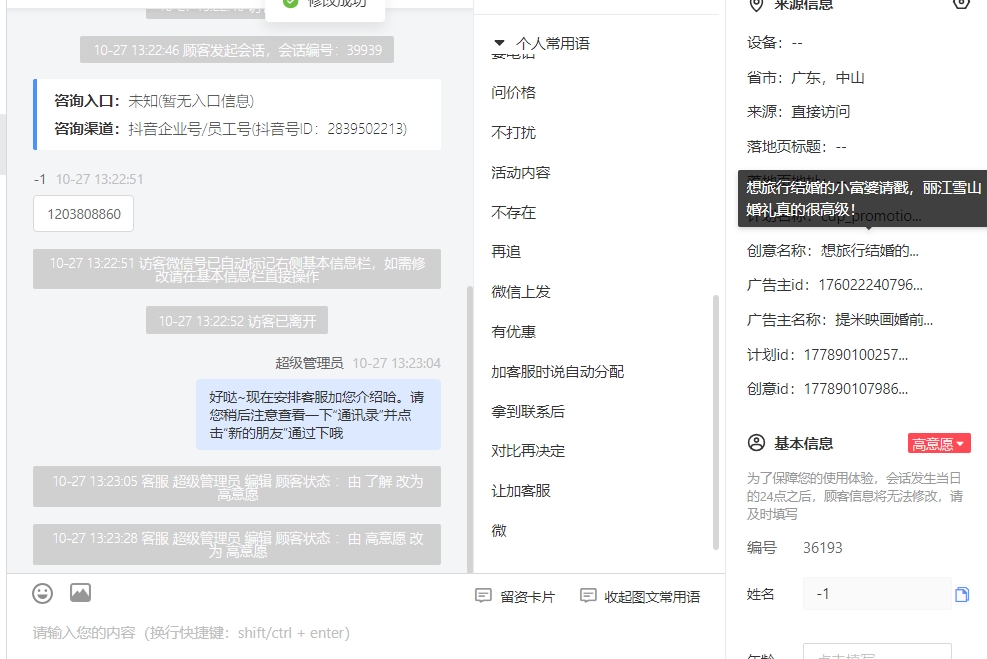Click the 设备 field in source info
The image size is (987, 659).
(x=774, y=43)
